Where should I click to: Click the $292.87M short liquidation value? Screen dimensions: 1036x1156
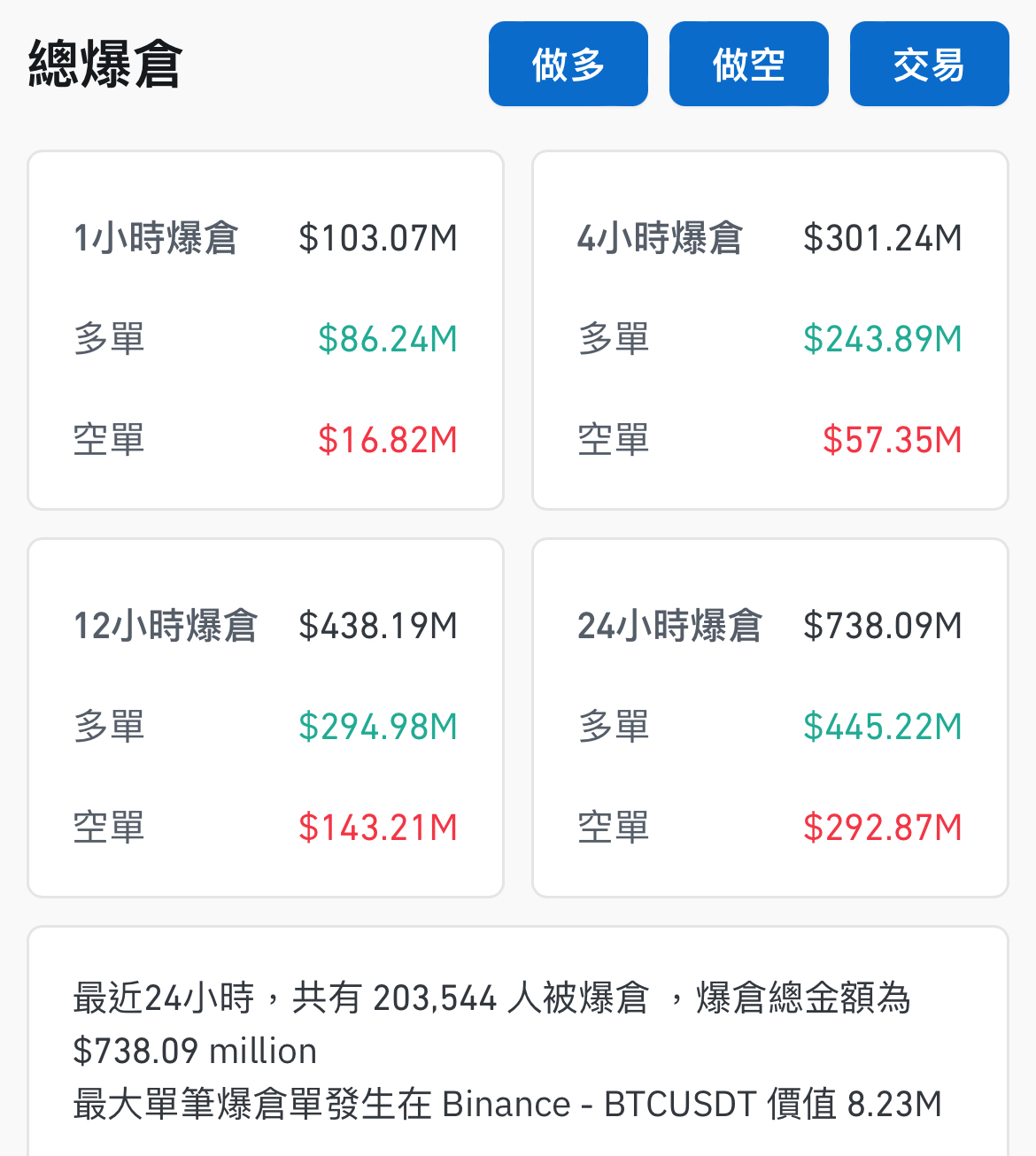click(x=883, y=828)
